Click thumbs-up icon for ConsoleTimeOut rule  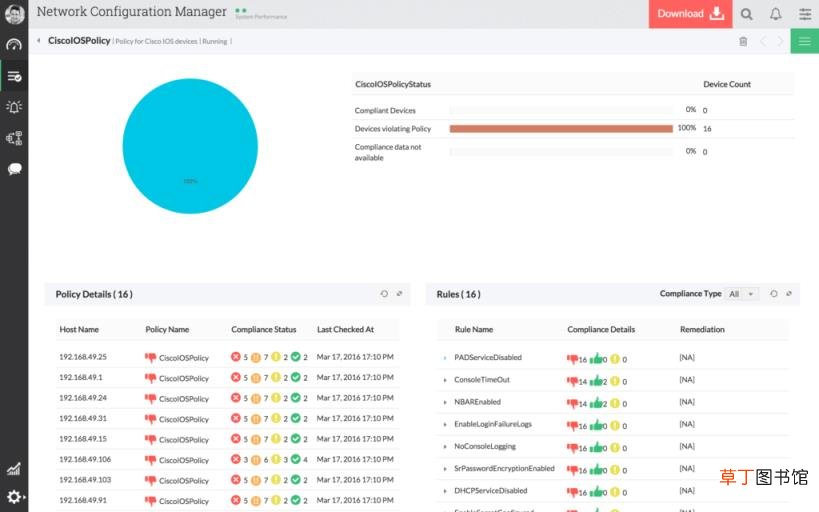tap(595, 381)
